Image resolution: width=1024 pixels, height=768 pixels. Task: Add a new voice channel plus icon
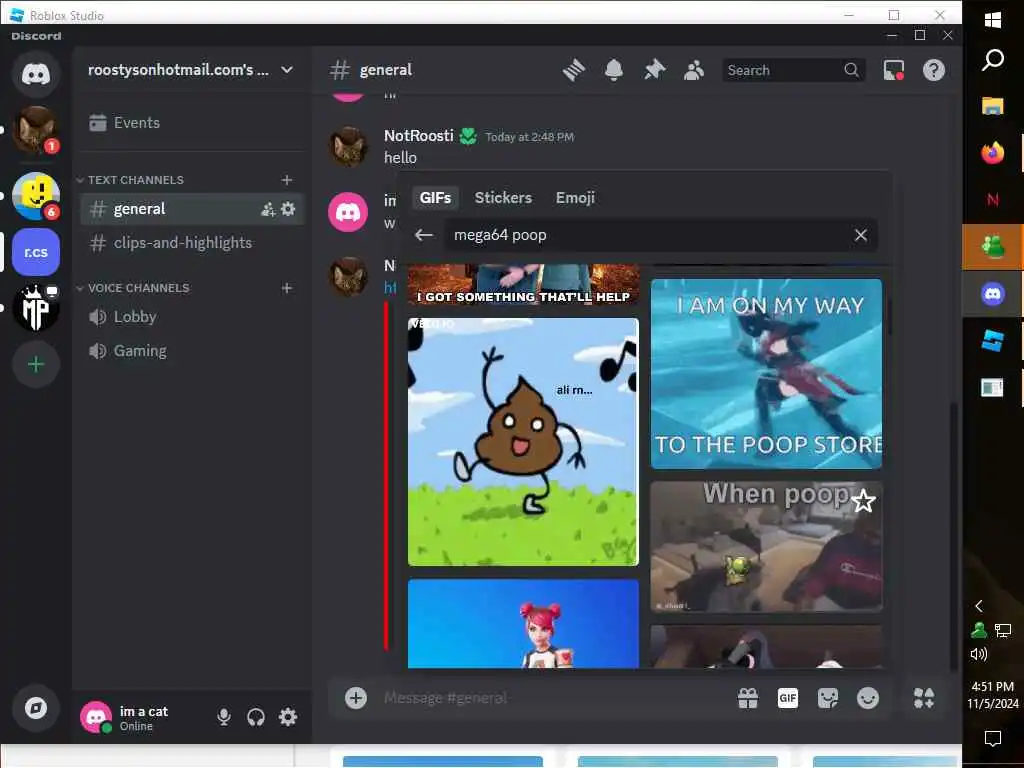287,288
